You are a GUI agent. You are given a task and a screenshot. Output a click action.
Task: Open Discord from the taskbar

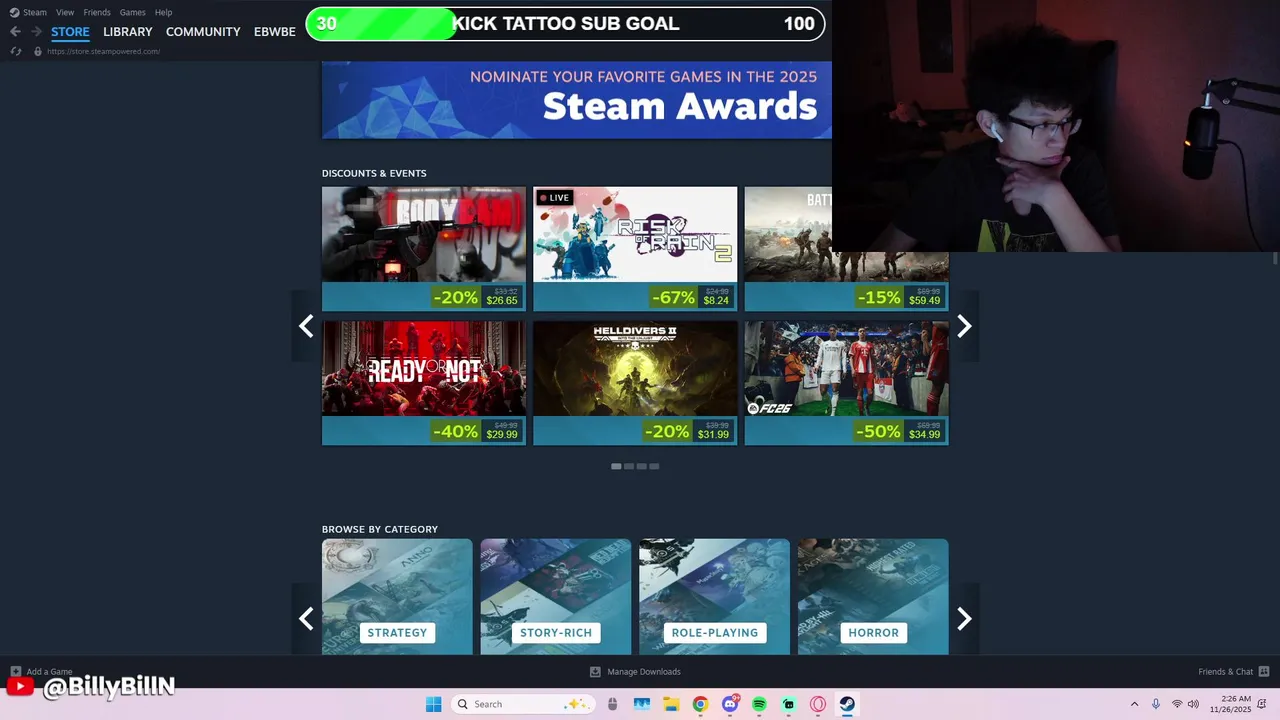pos(730,704)
